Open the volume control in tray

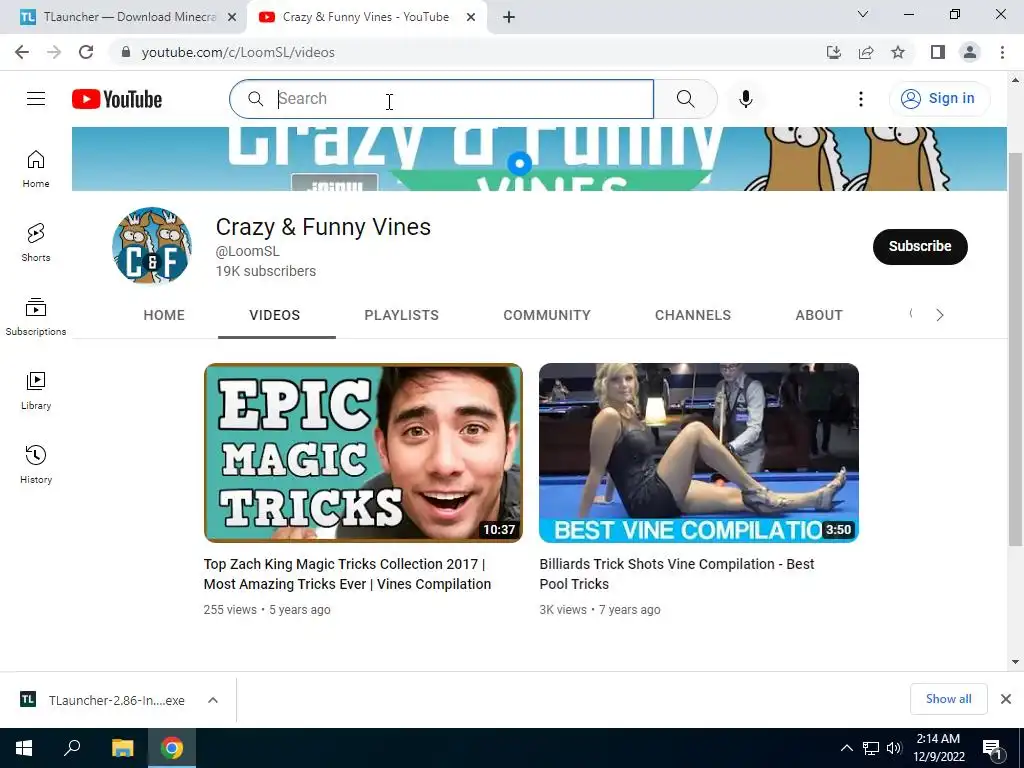pos(894,748)
